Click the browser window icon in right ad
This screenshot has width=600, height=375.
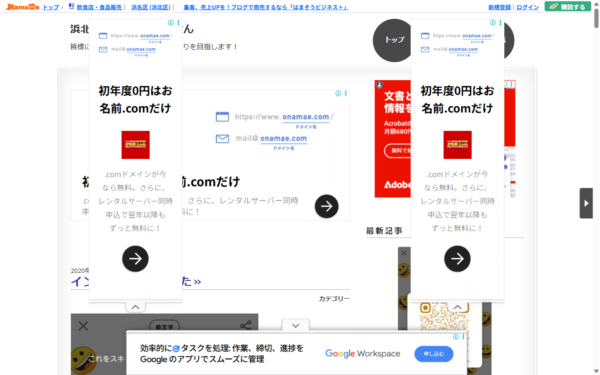pyautogui.click(x=425, y=36)
